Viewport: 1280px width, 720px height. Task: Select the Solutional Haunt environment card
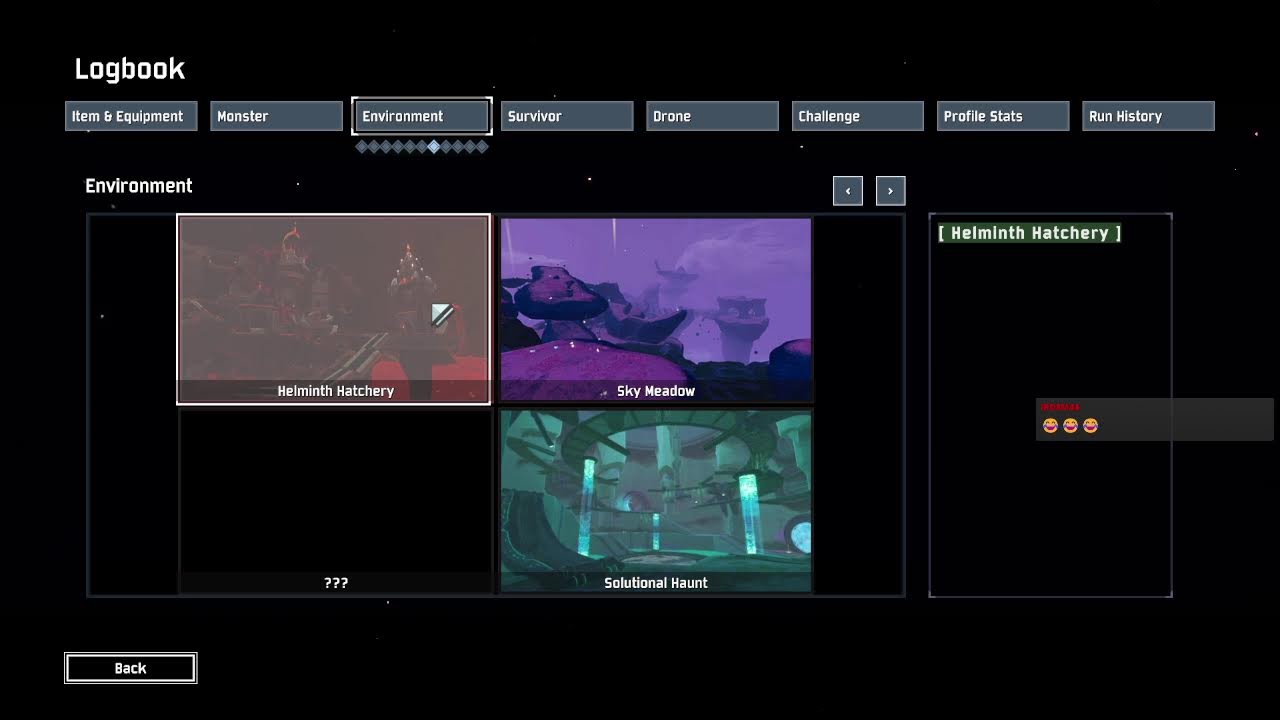pyautogui.click(x=656, y=501)
